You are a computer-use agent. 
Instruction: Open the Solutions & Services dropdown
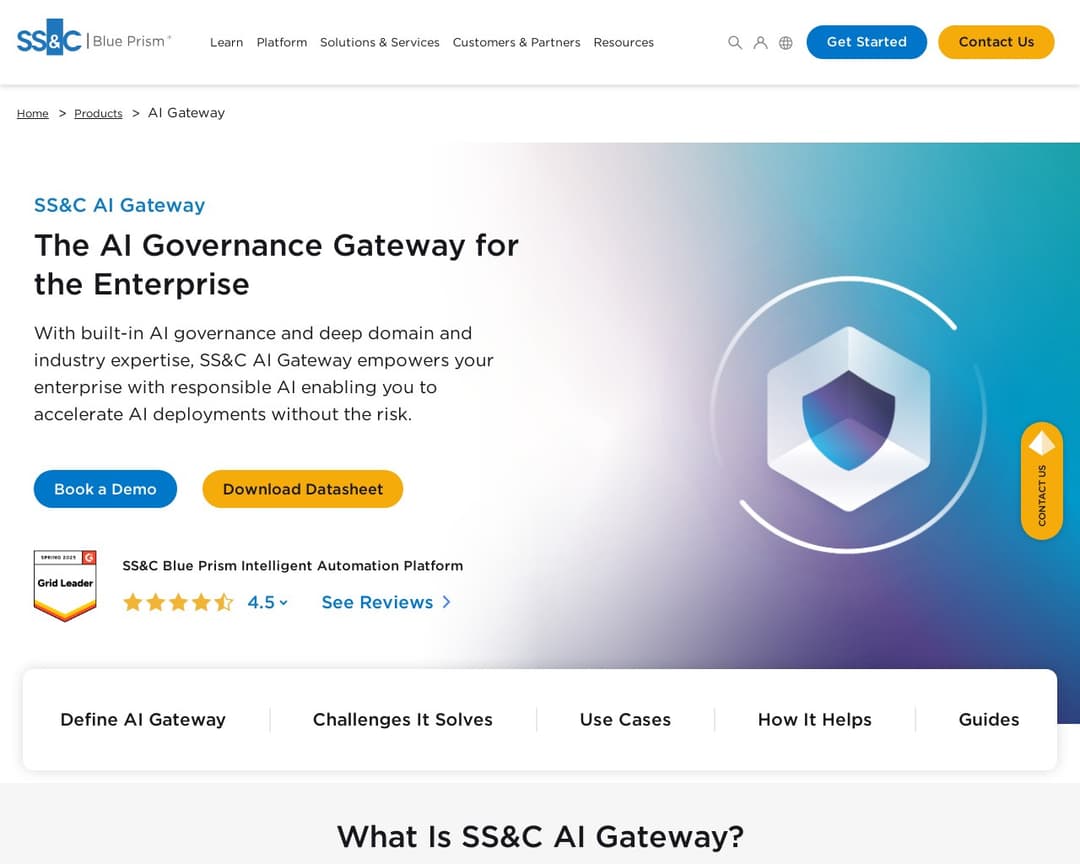379,43
